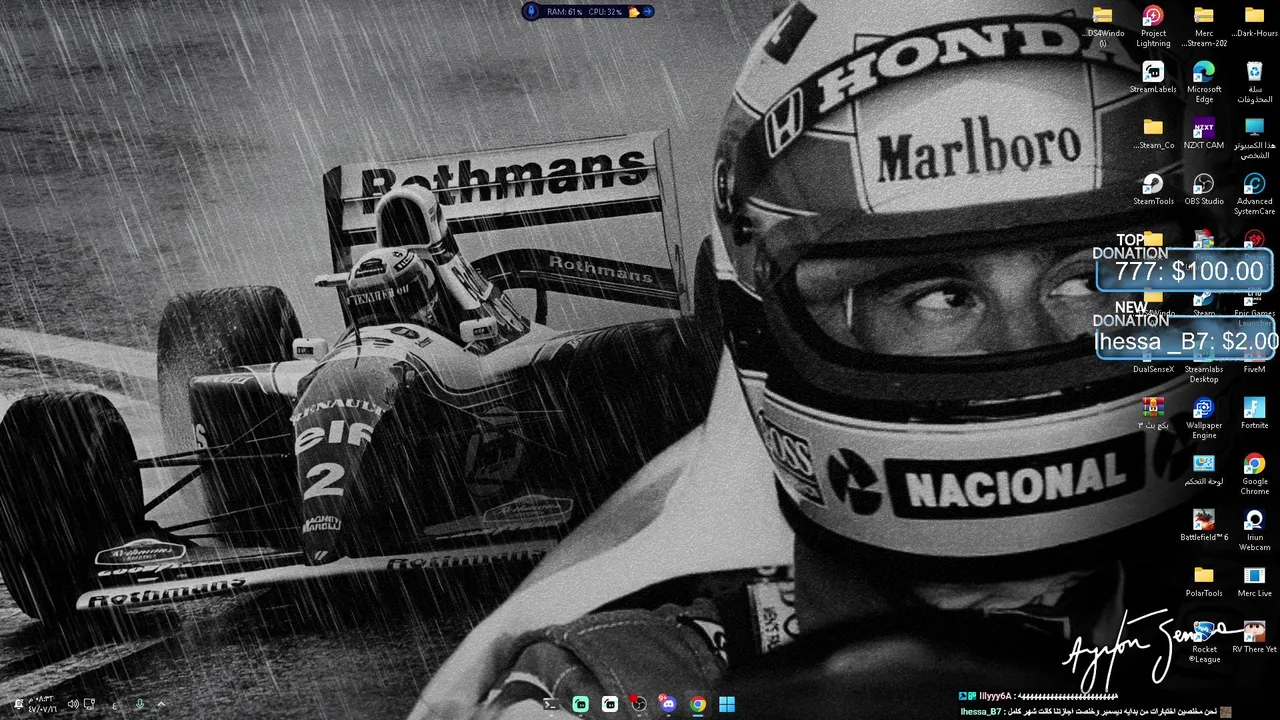
Task: Open Discord from the taskbar
Action: (668, 704)
